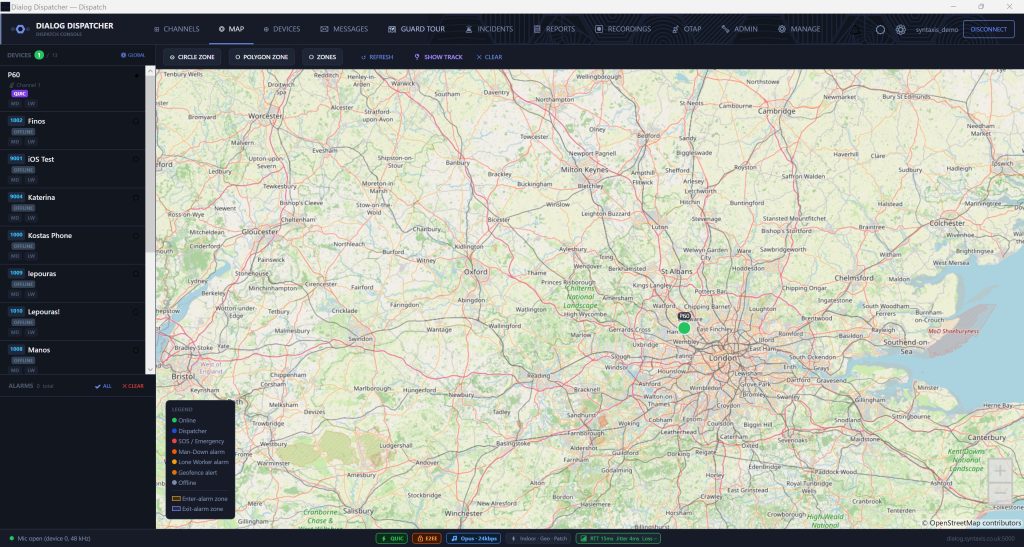Click the Opus 24kbps codec badge

[473, 539]
